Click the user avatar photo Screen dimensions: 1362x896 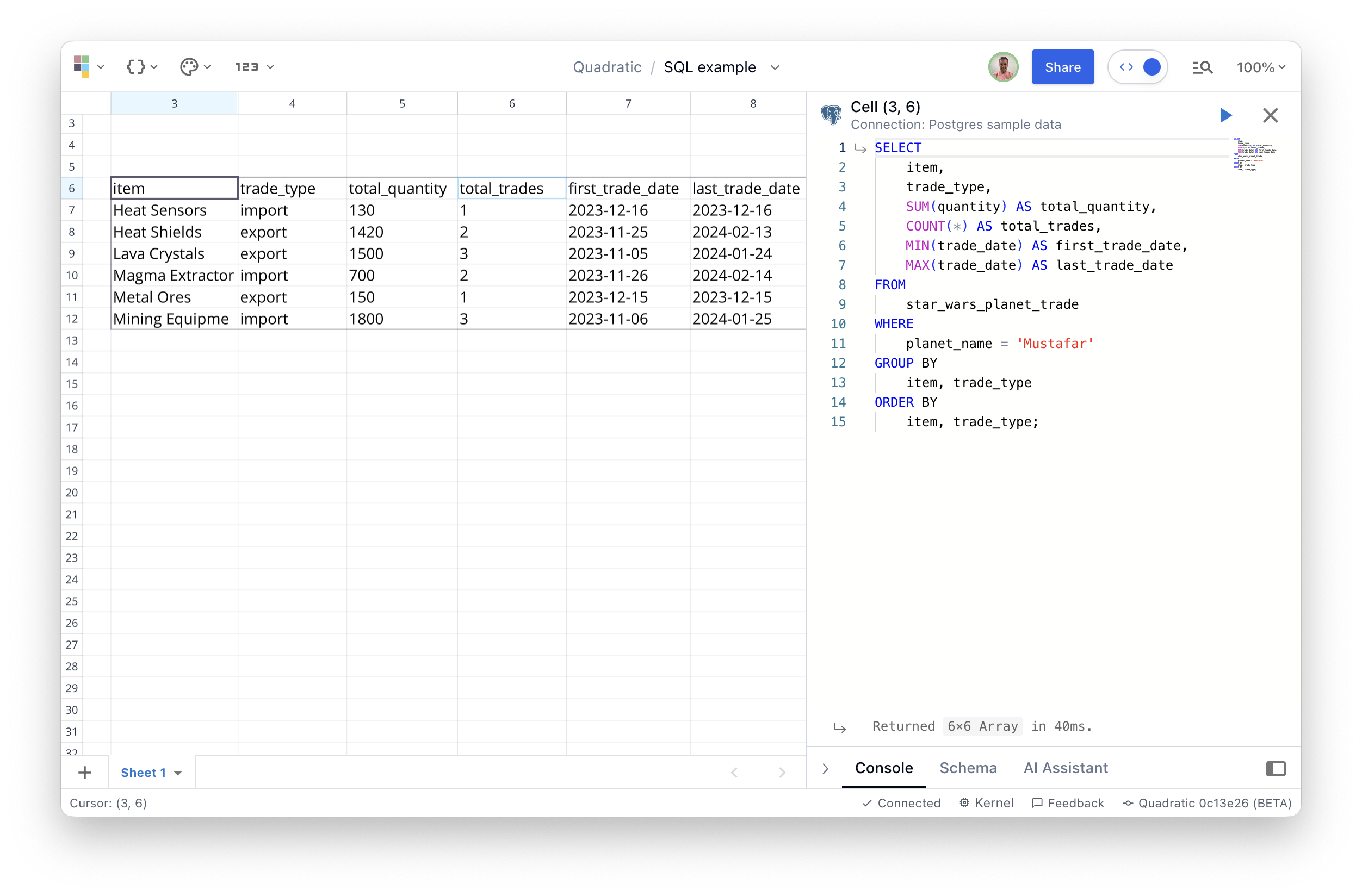[1002, 67]
